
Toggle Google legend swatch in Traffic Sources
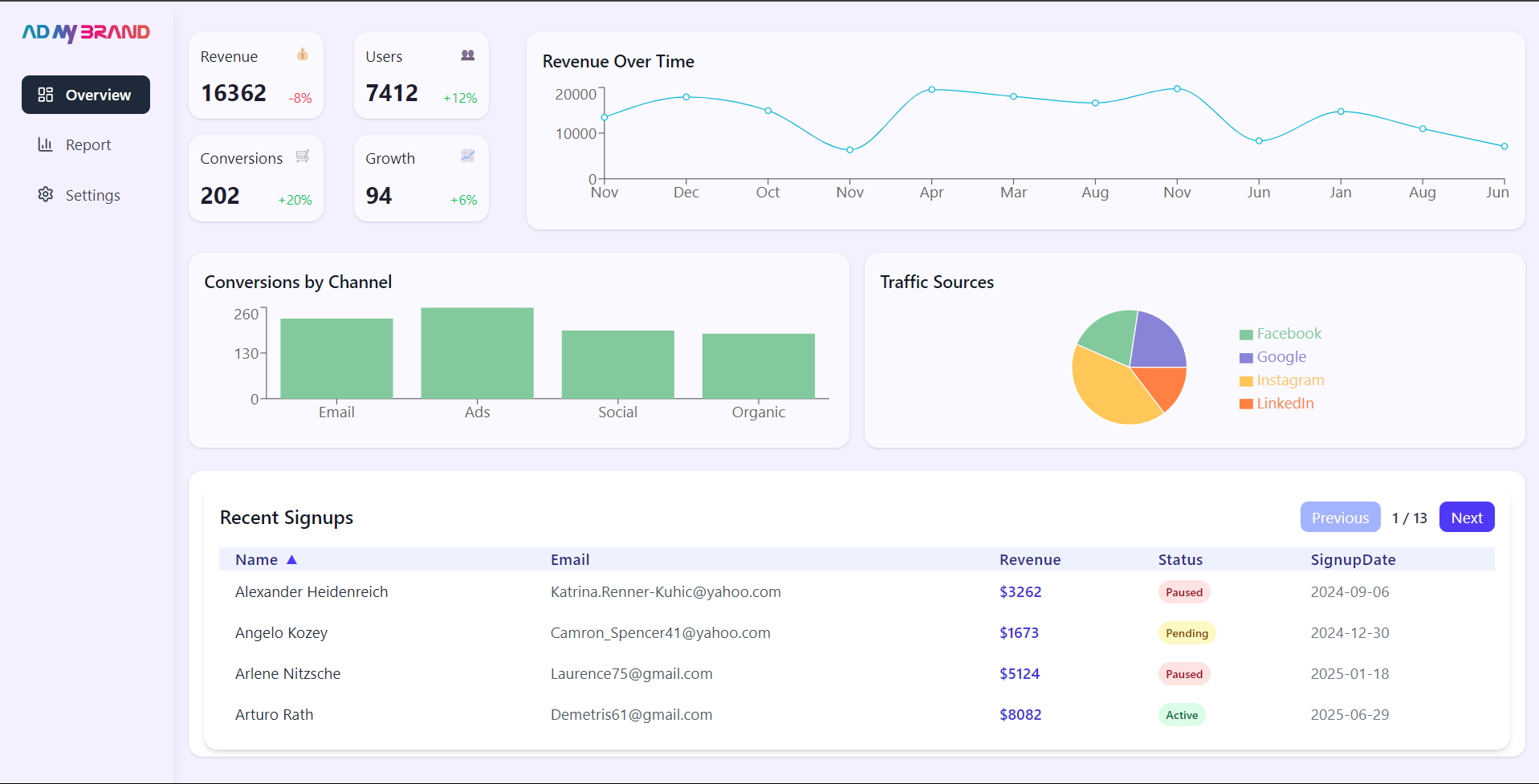click(1246, 358)
